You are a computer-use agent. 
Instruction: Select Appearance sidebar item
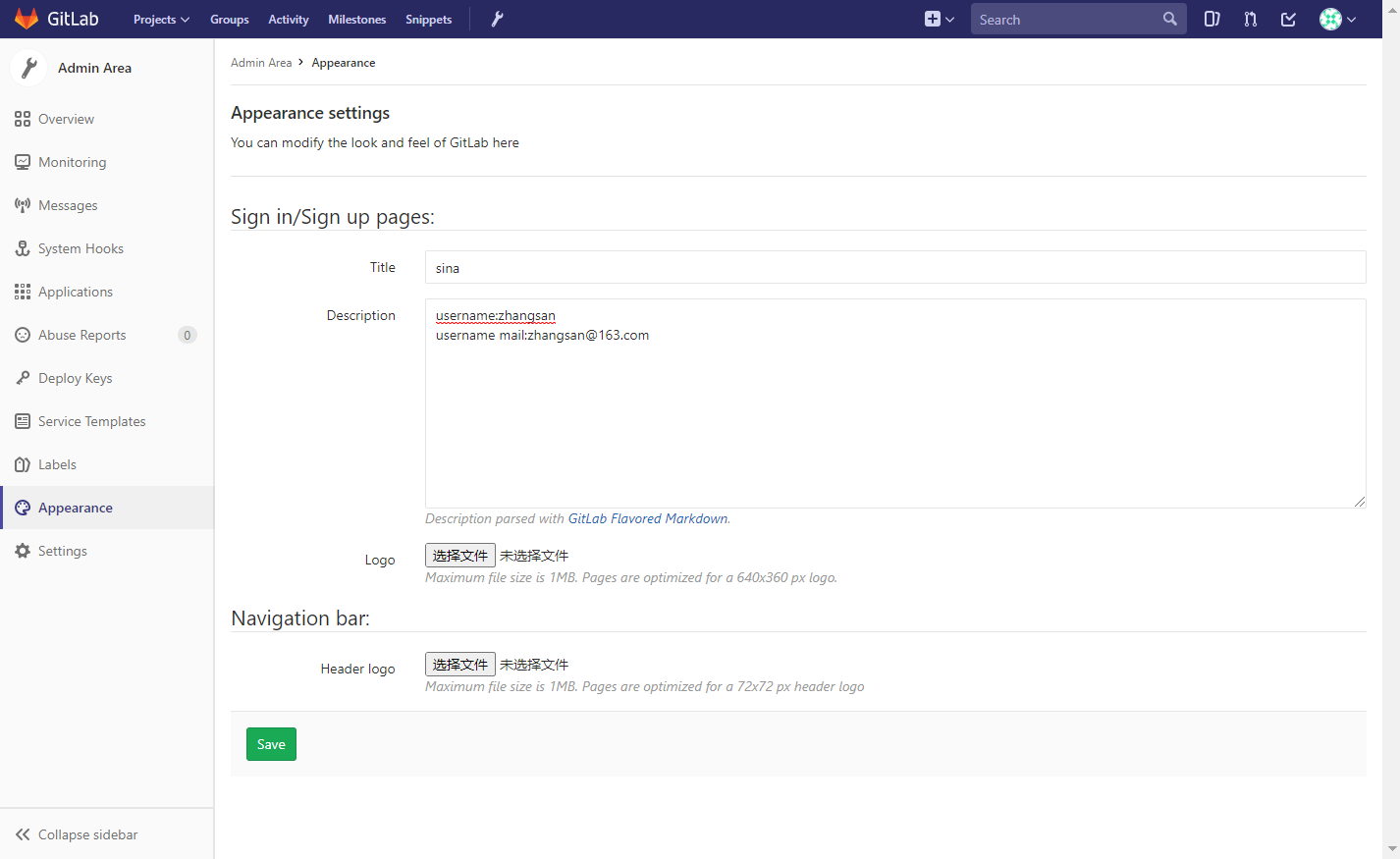point(107,508)
